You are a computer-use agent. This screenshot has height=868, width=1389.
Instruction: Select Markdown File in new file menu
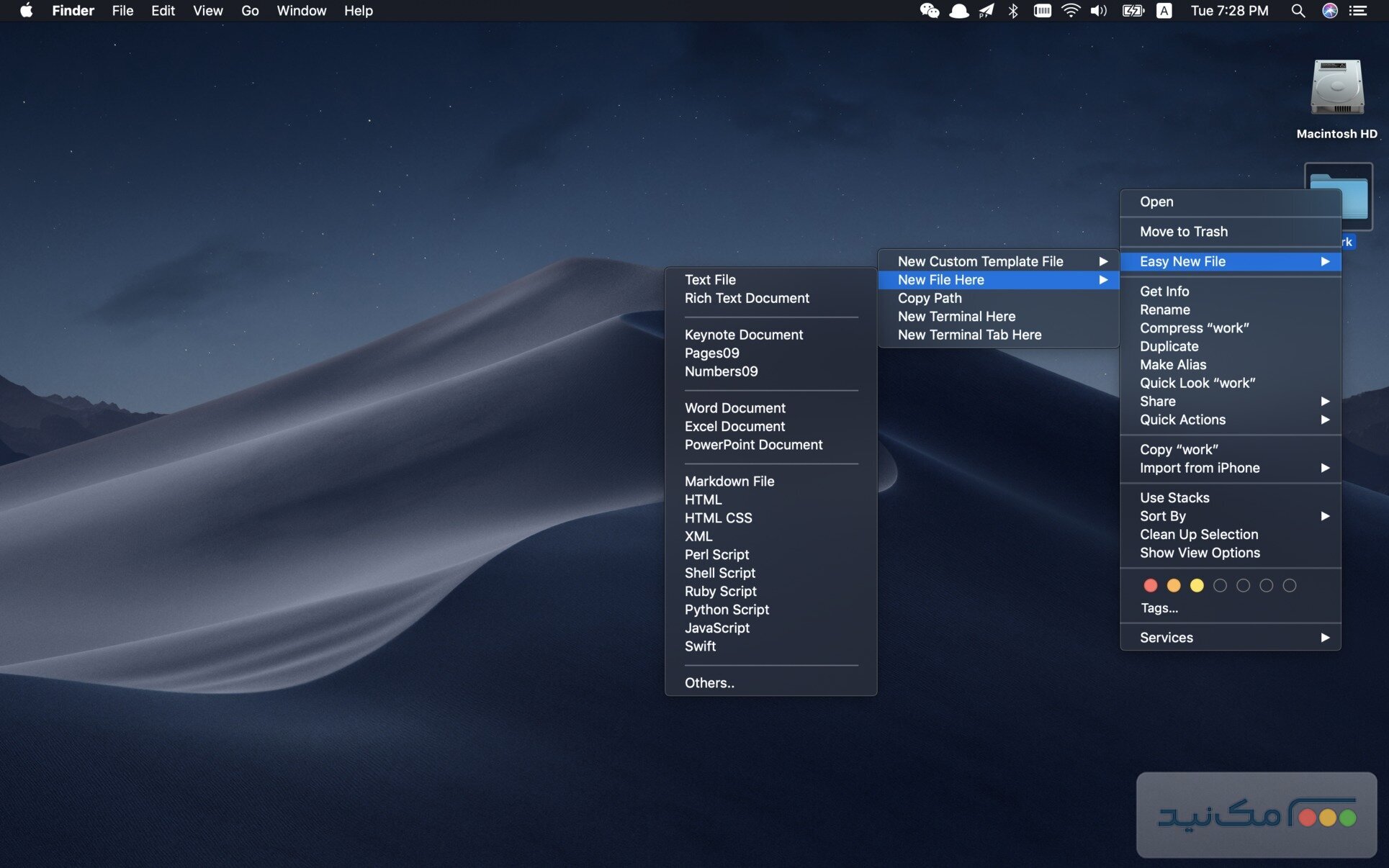point(729,481)
